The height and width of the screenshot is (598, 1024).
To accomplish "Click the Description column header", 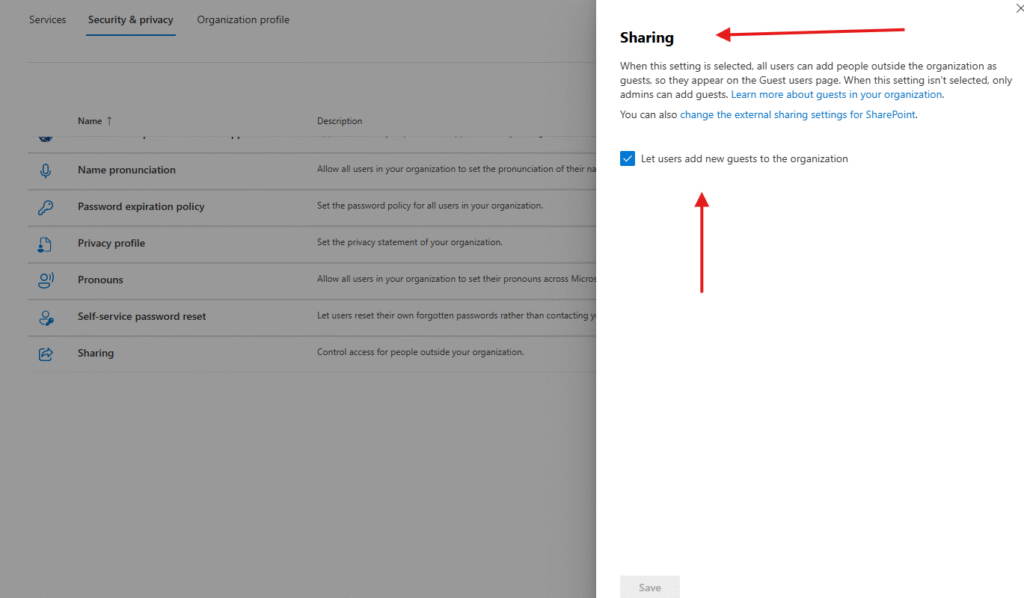I will [340, 121].
